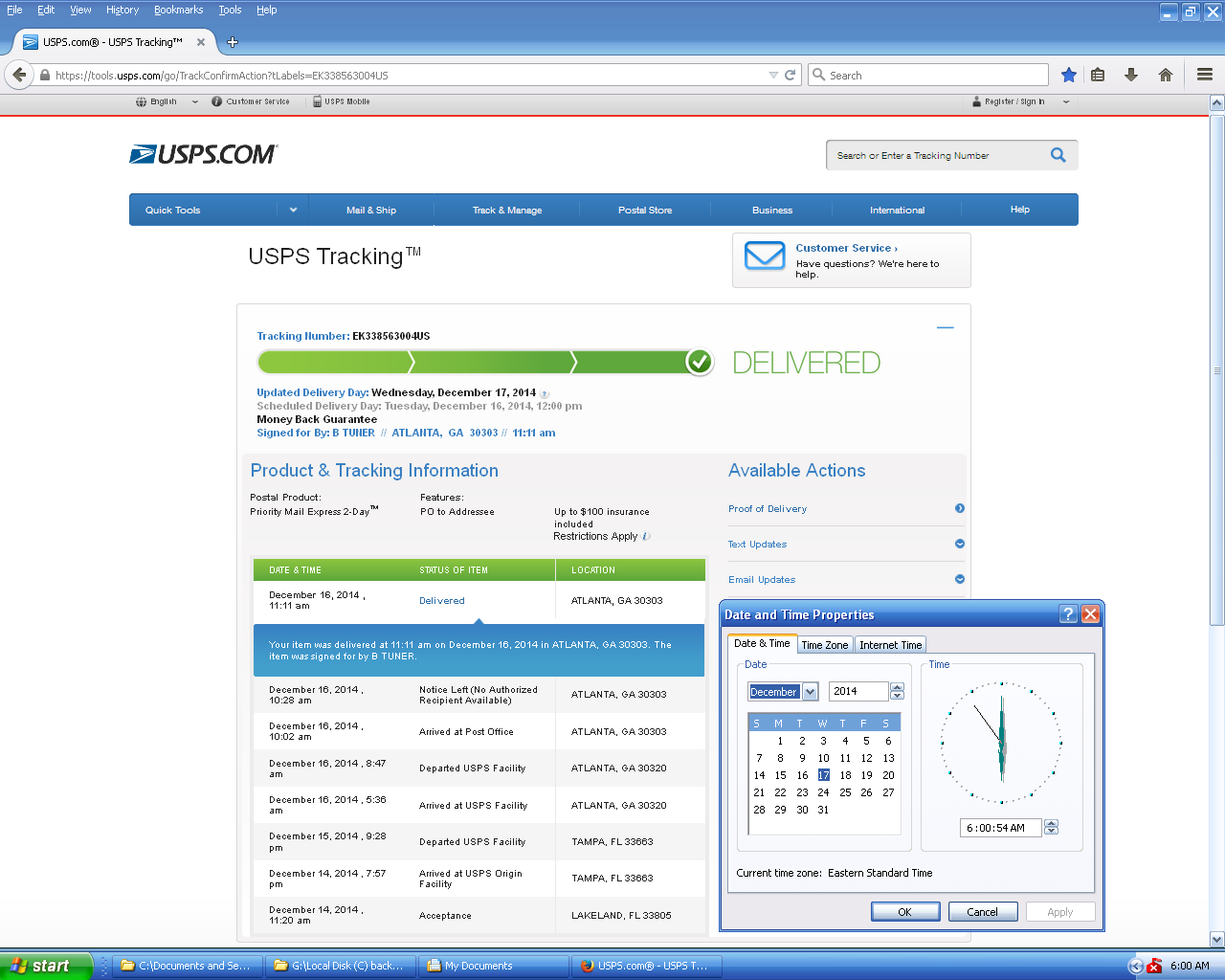The height and width of the screenshot is (980, 1225).
Task: Open the bookmarks list icon
Action: (1099, 75)
